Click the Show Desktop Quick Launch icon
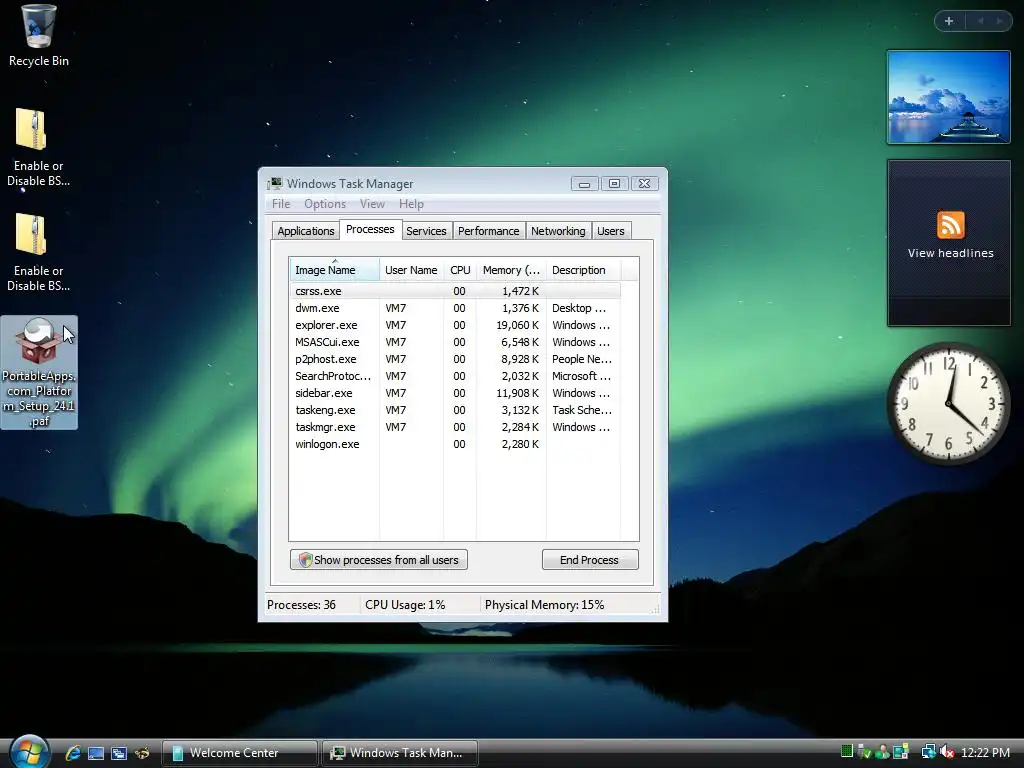Image resolution: width=1024 pixels, height=768 pixels. tap(96, 753)
